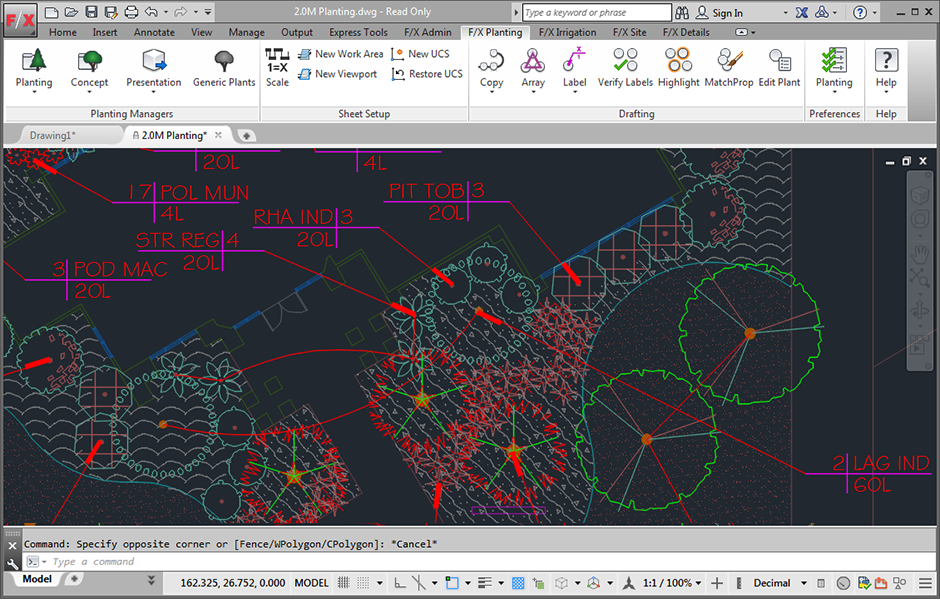Click the Generic Plants icon
This screenshot has width=940, height=600.
[x=224, y=62]
